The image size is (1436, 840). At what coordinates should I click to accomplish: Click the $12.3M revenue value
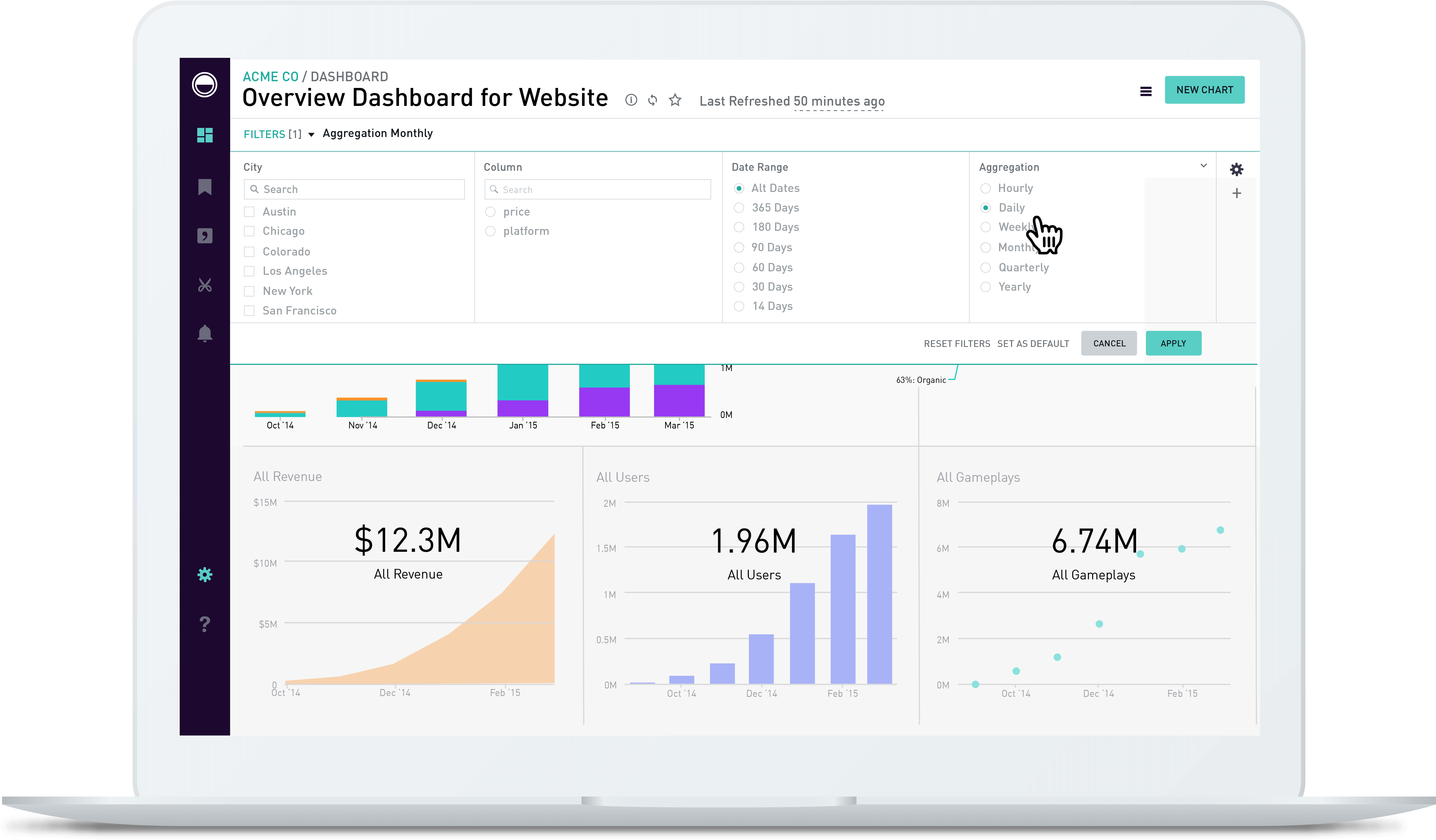(x=408, y=540)
